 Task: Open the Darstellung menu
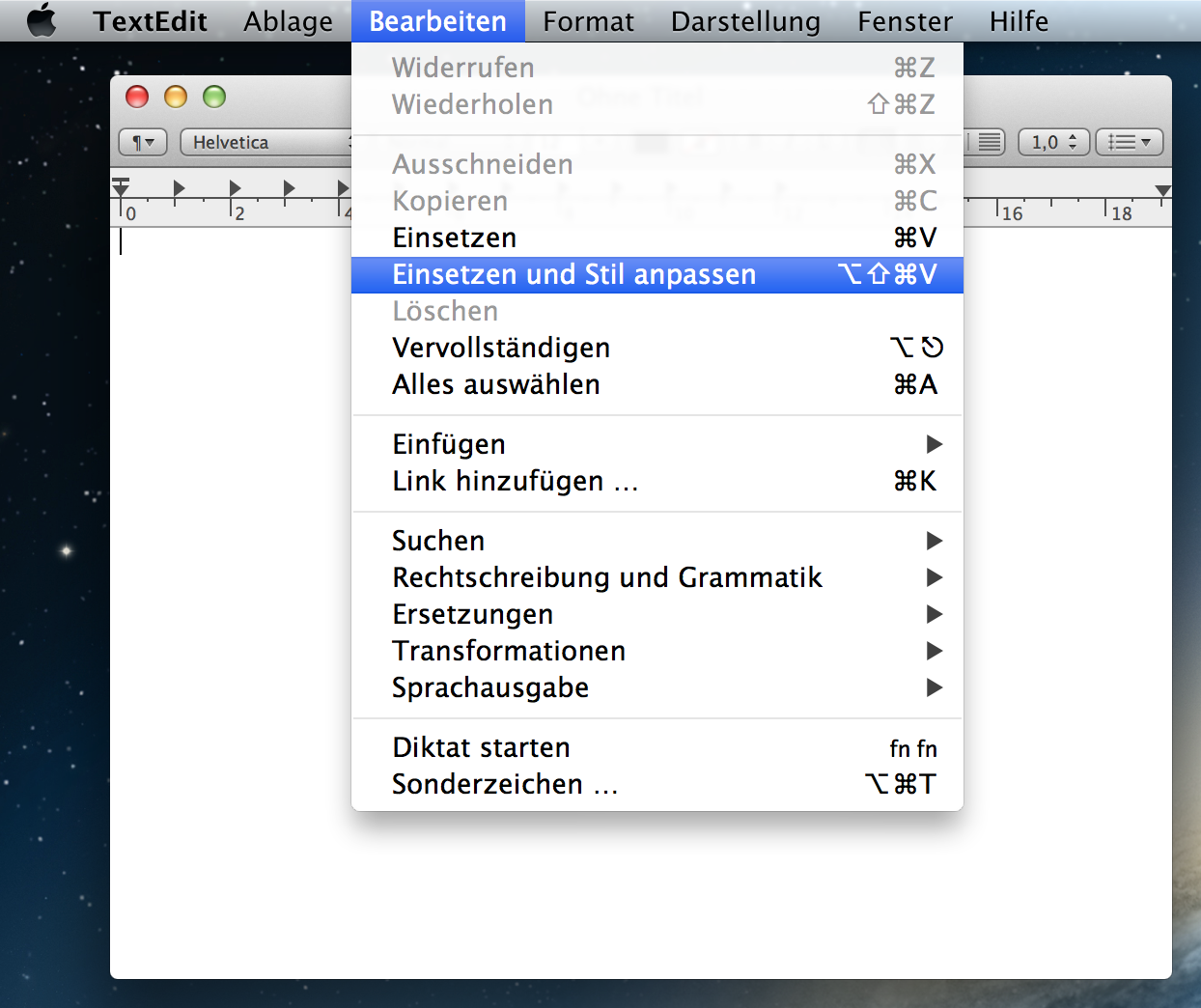(x=745, y=20)
